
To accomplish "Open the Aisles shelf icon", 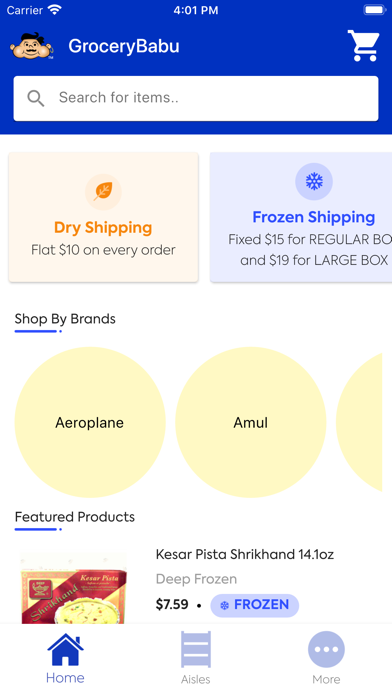I will (196, 649).
